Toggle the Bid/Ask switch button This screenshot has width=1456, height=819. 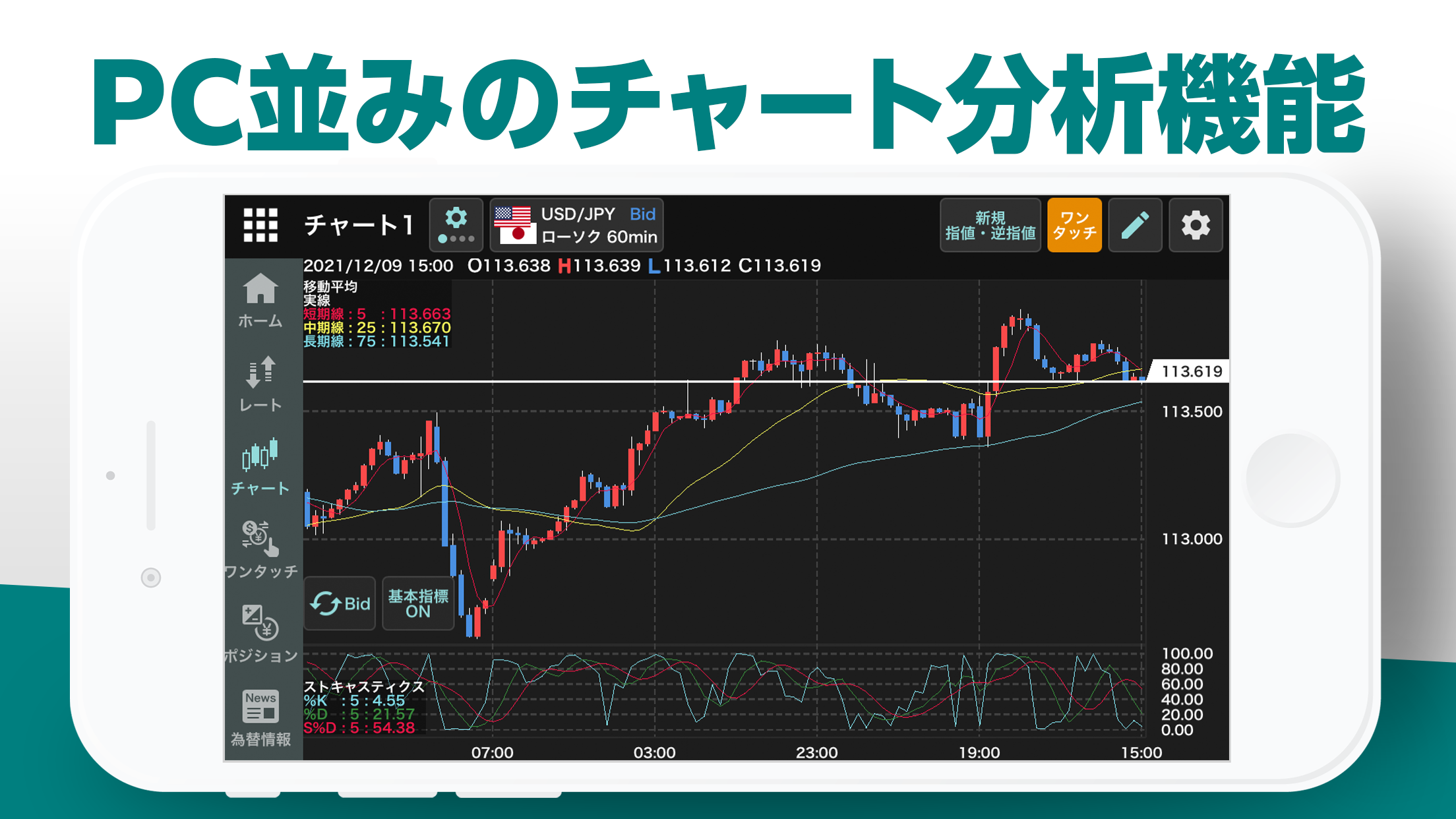click(340, 603)
